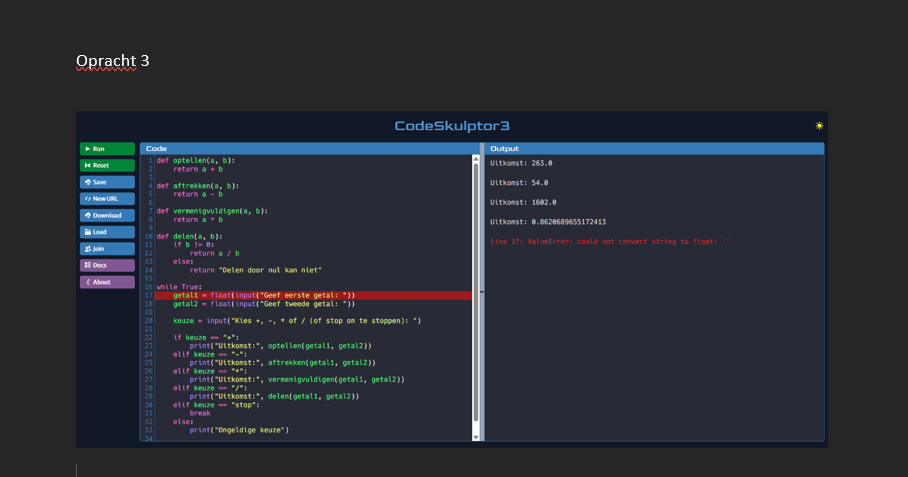Click the Code panel header

310,148
